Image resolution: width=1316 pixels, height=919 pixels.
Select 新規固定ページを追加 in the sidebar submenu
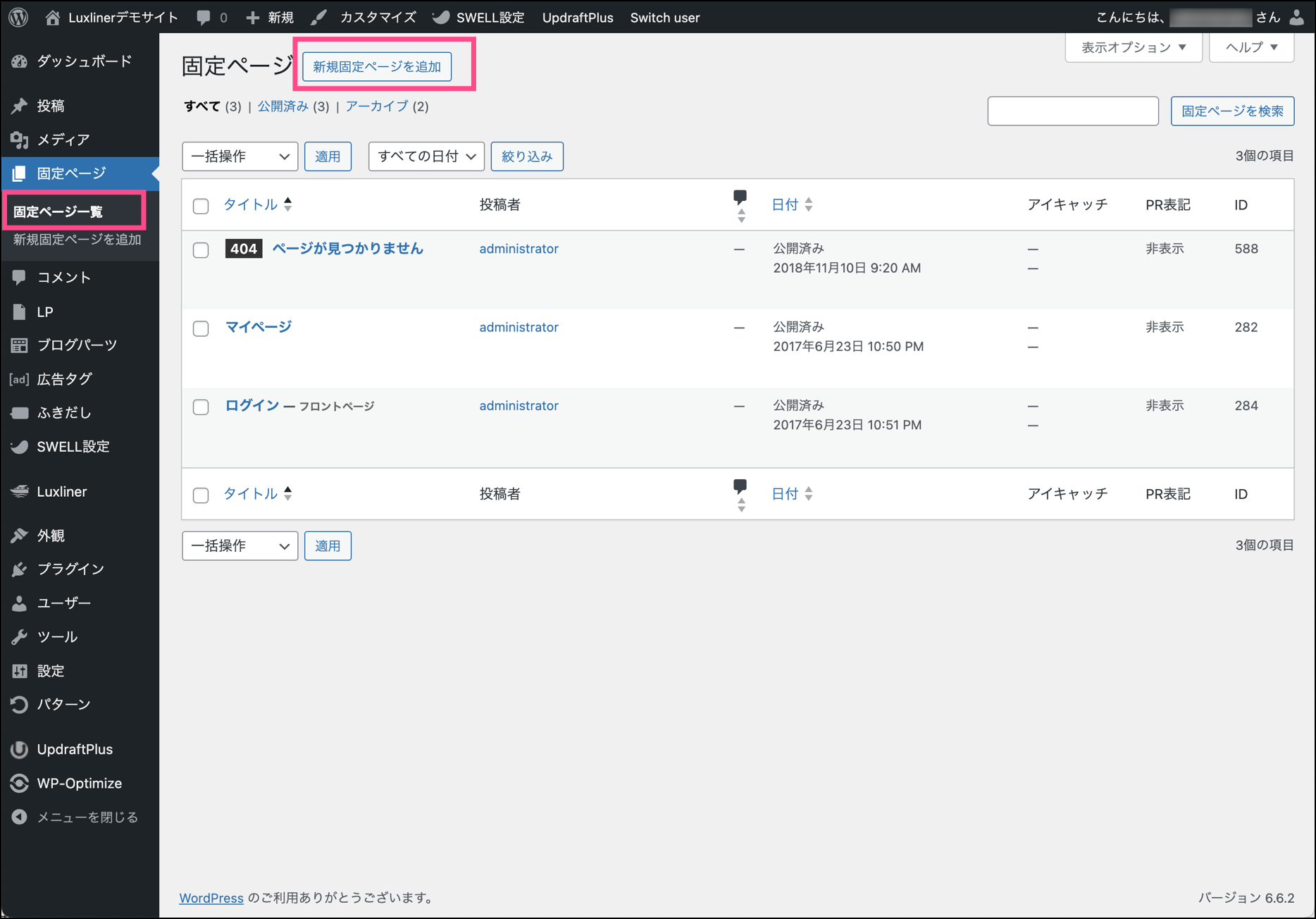77,240
